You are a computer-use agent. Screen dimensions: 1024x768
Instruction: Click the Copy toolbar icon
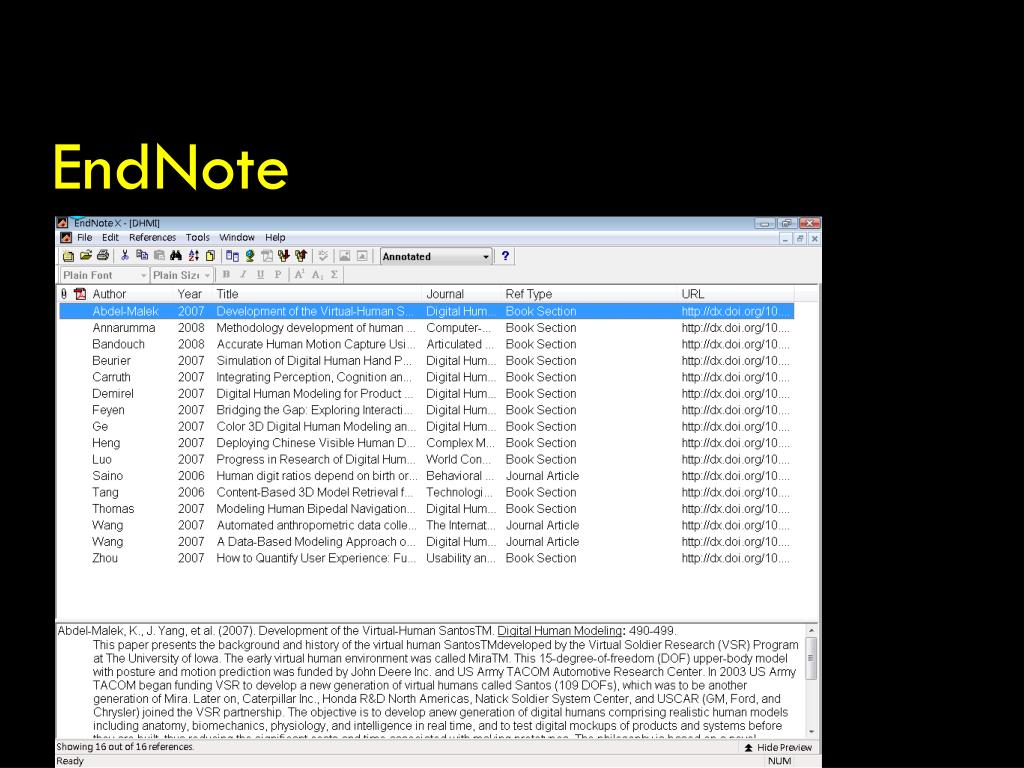point(142,256)
